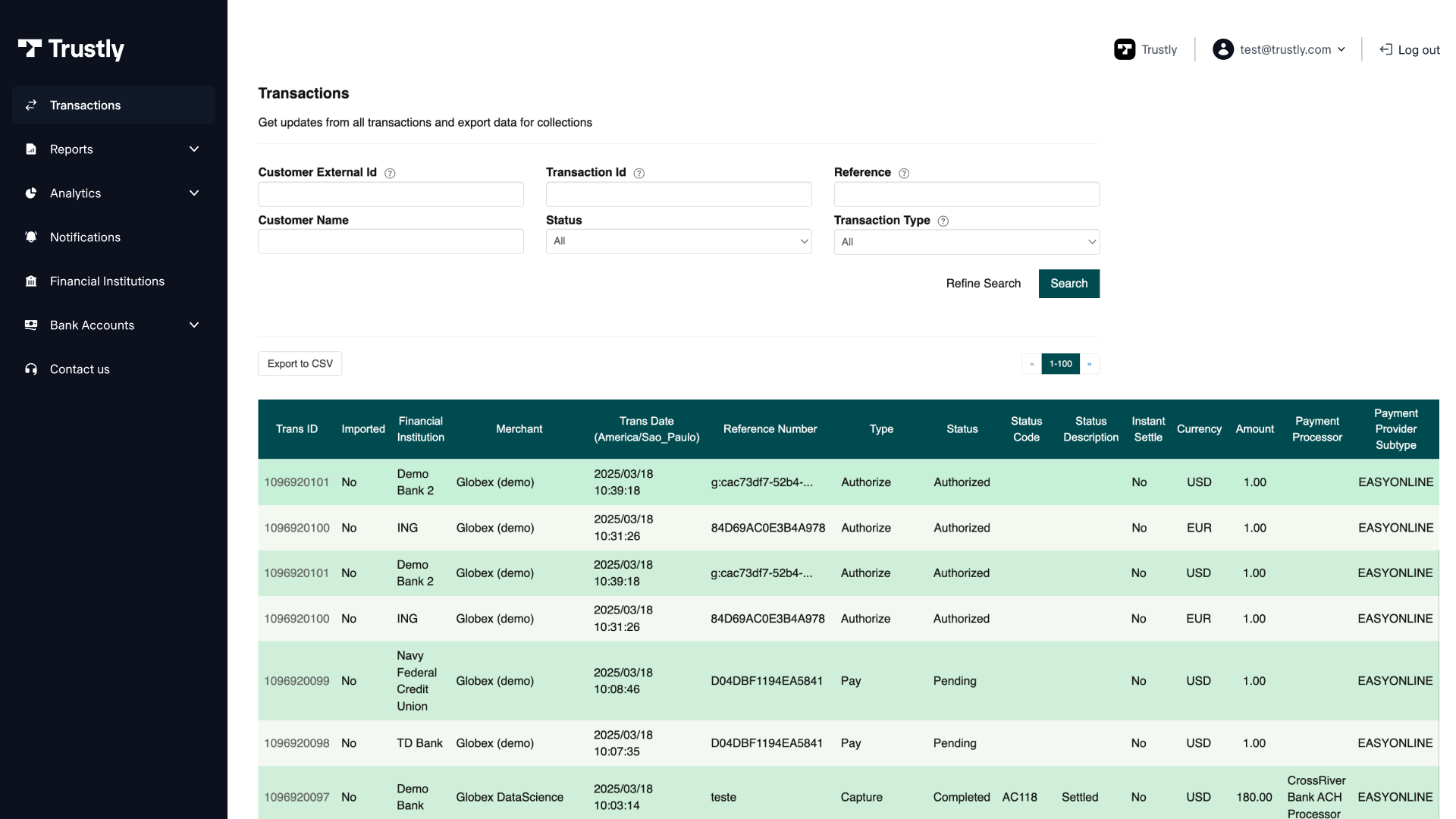Image resolution: width=1456 pixels, height=819 pixels.
Task: Click the Customer External Id help icon
Action: click(390, 174)
